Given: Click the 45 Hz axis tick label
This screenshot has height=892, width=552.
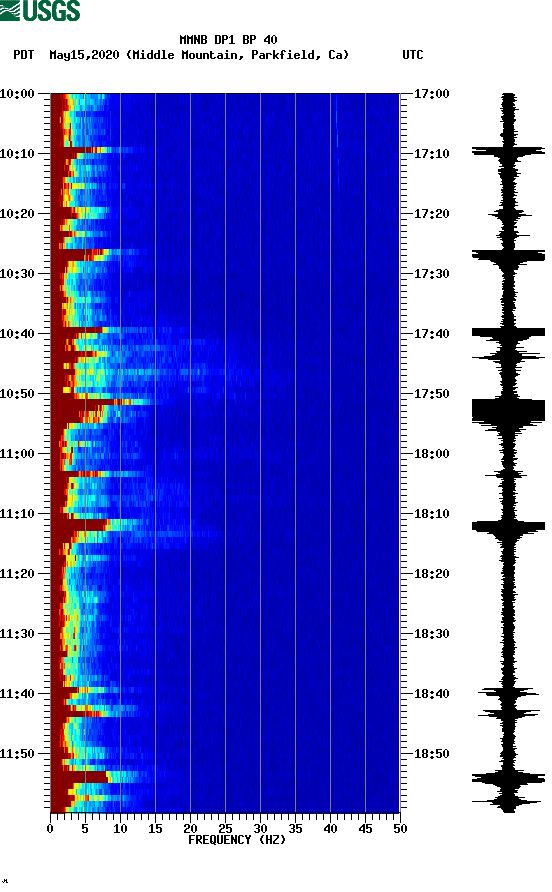Looking at the screenshot, I should [x=365, y=829].
